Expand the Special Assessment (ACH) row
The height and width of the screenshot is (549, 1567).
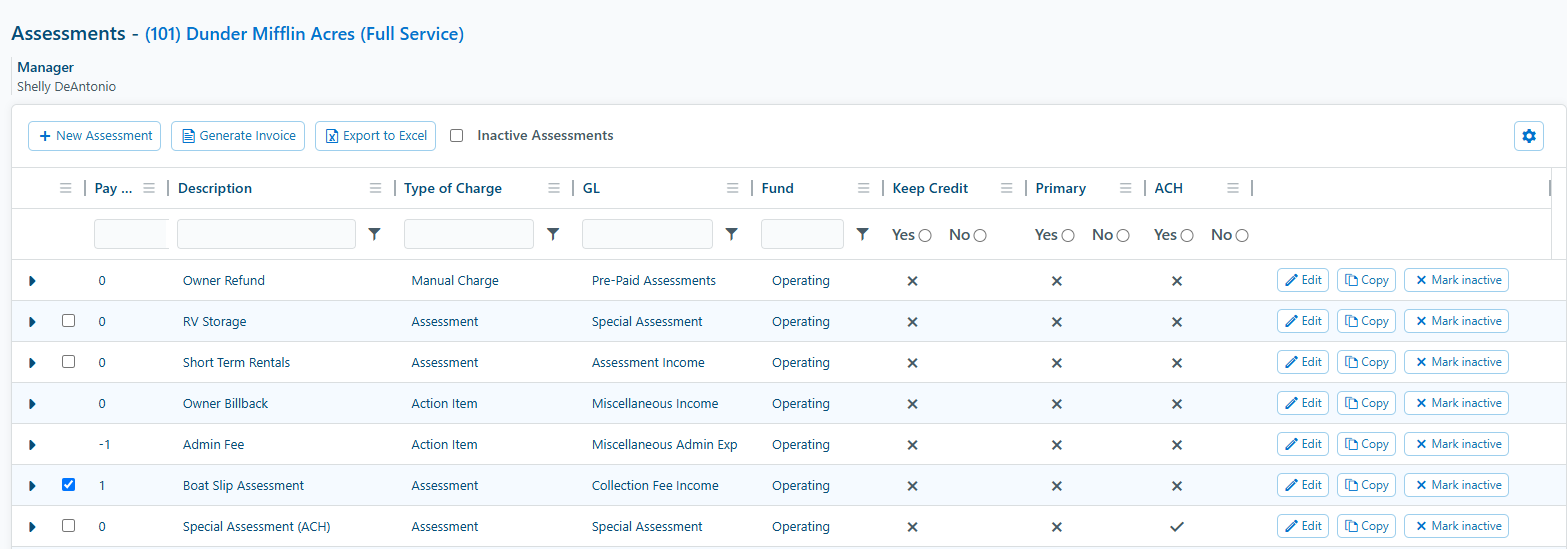point(32,527)
